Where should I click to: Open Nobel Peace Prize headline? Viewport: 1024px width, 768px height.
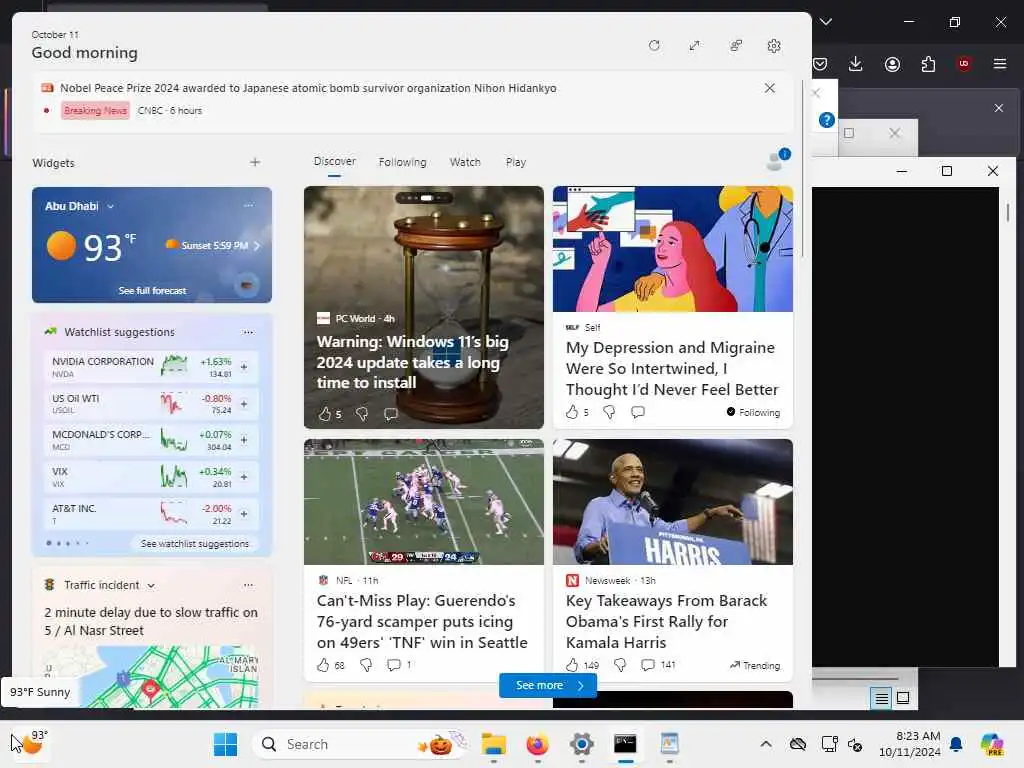tap(308, 88)
